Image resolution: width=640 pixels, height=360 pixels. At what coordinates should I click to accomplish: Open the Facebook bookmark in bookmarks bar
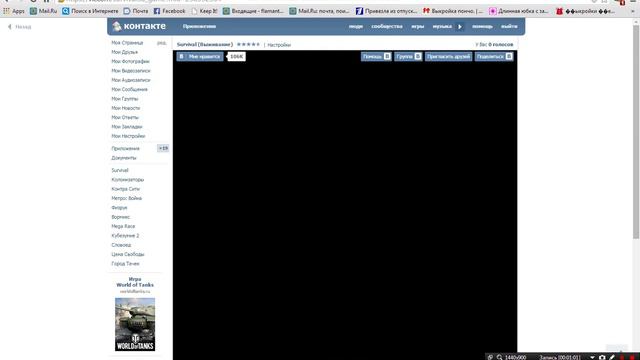pyautogui.click(x=169, y=11)
